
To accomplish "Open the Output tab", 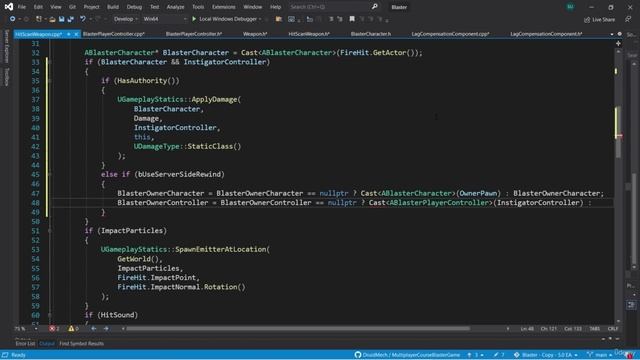I will [47, 344].
